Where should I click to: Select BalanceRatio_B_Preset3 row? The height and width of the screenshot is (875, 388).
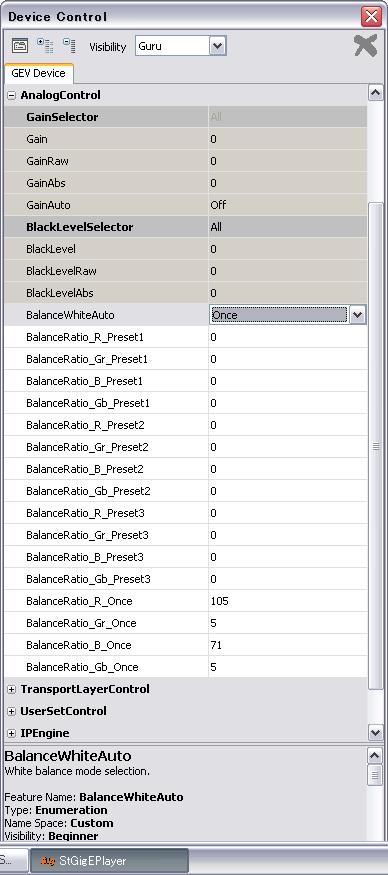pos(185,557)
